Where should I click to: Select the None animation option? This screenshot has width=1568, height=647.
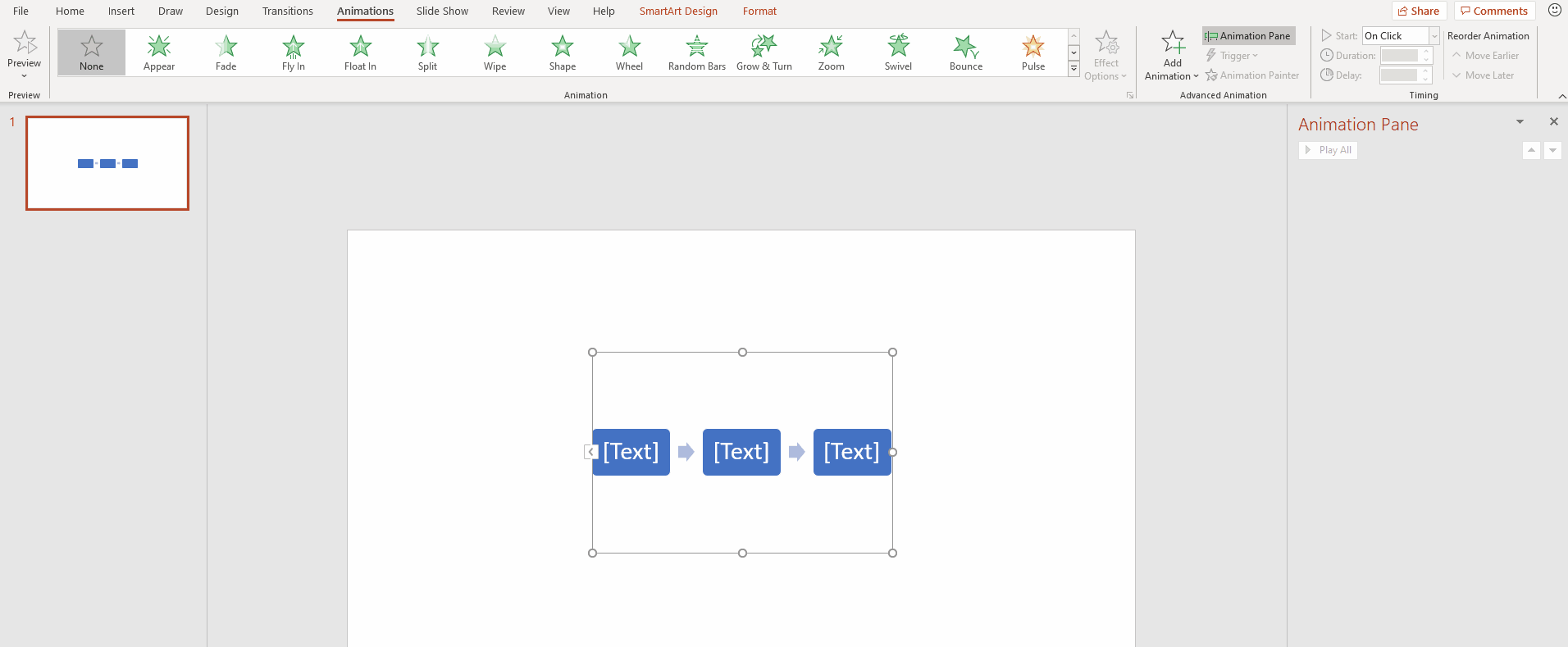[x=92, y=52]
